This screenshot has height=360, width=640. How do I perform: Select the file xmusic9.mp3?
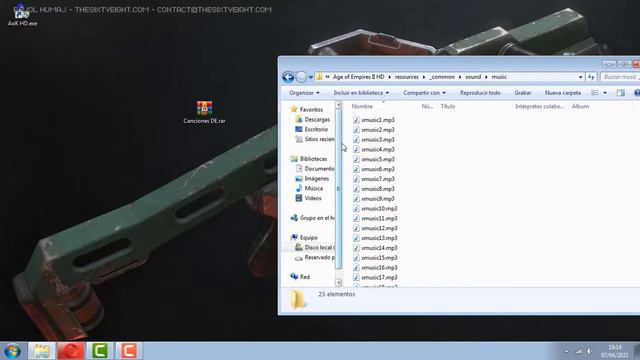[373, 199]
